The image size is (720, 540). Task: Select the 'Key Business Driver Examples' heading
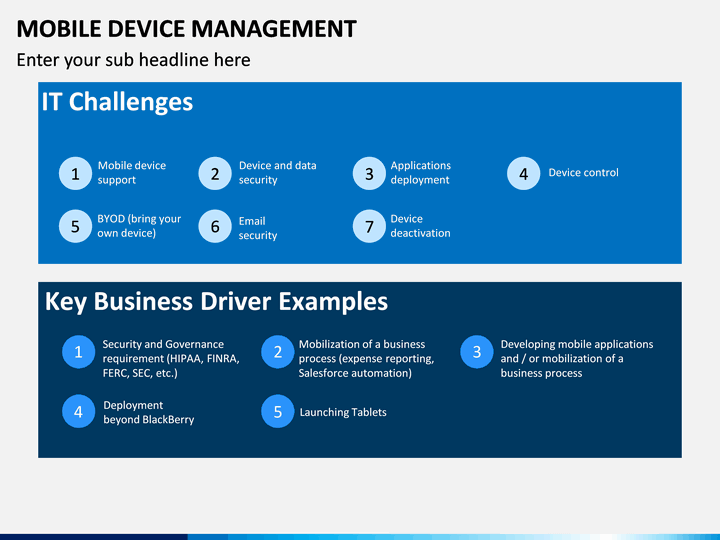(216, 302)
